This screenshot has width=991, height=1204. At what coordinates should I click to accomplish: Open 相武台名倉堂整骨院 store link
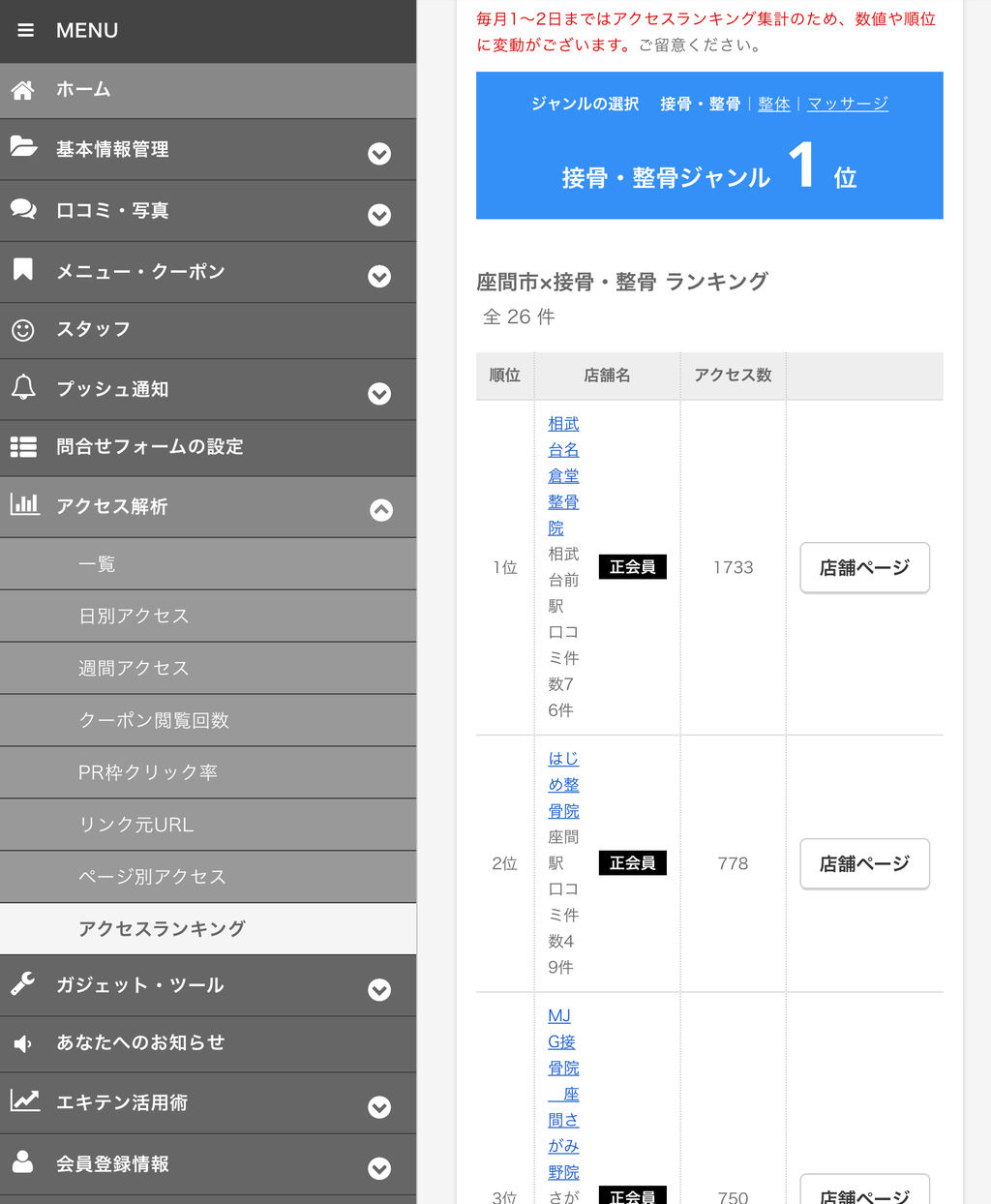563,476
